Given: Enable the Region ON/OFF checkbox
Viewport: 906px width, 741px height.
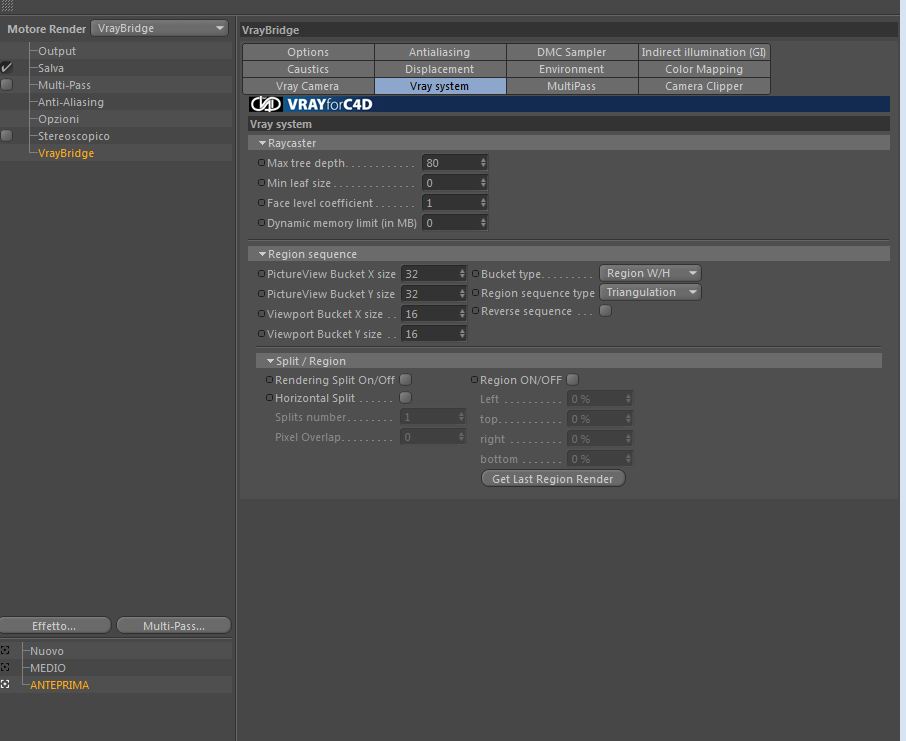Looking at the screenshot, I should [x=572, y=379].
